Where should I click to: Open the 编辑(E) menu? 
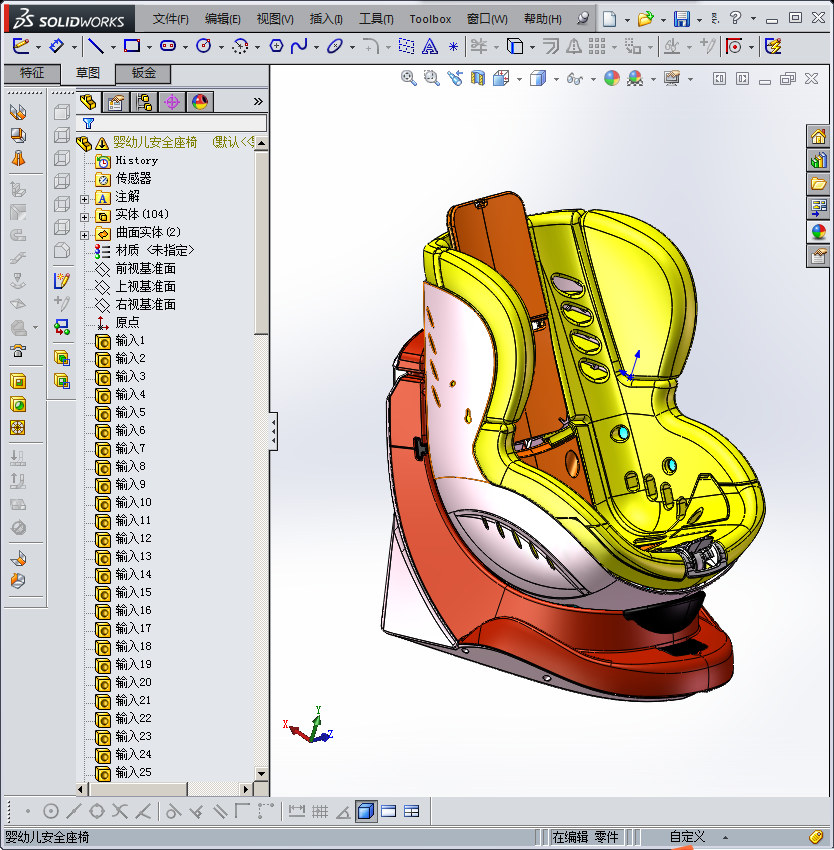click(222, 19)
